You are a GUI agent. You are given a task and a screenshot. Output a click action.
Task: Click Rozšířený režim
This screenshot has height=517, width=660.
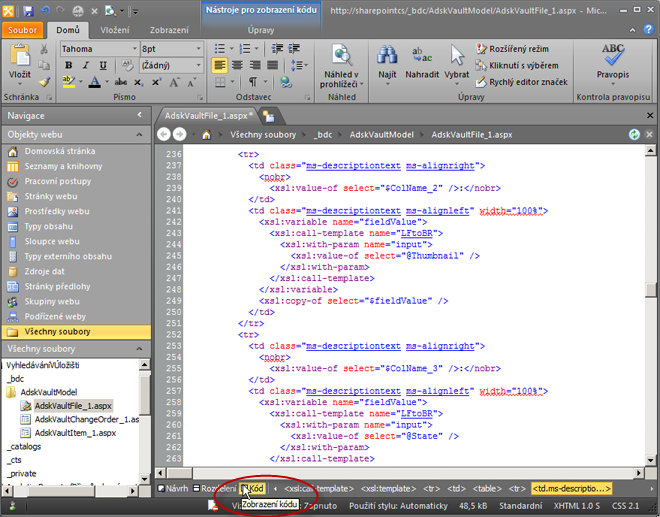513,49
